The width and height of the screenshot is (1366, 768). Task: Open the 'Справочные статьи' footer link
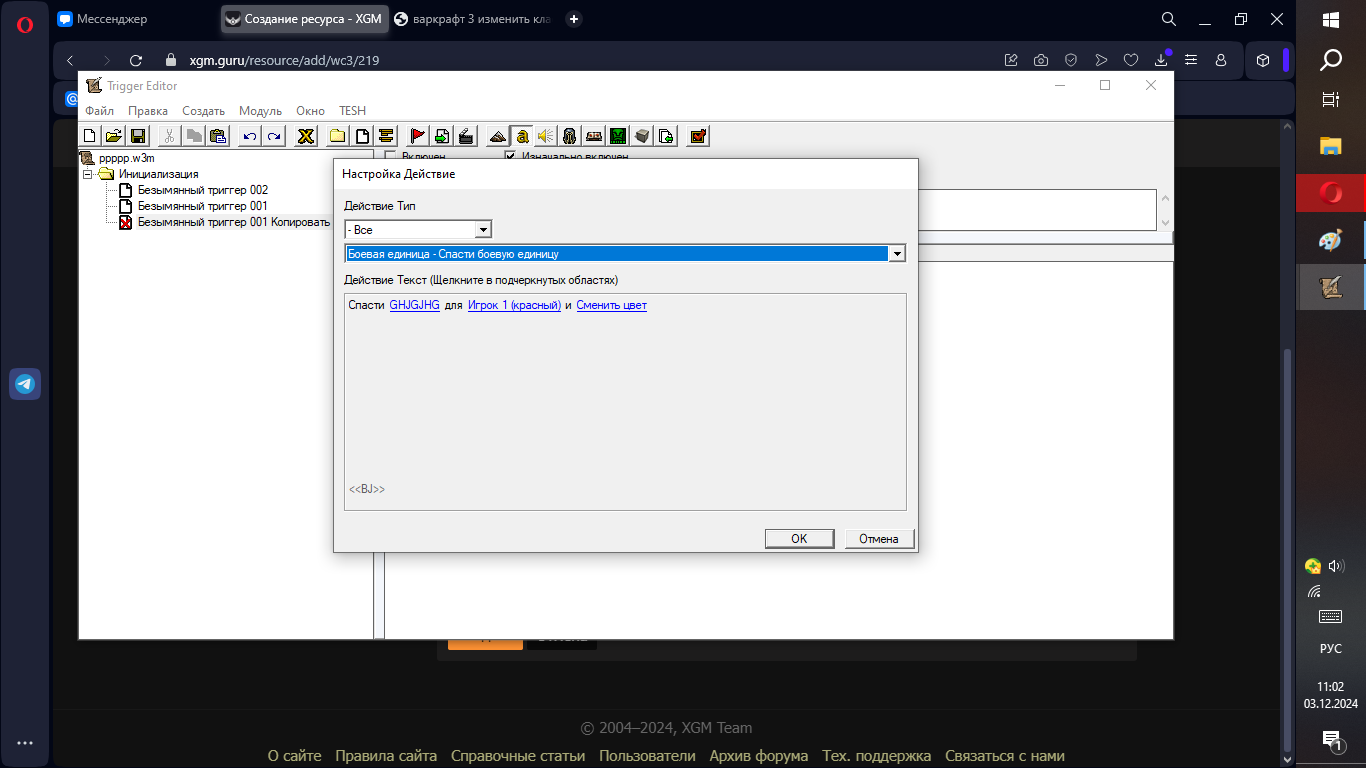[518, 756]
